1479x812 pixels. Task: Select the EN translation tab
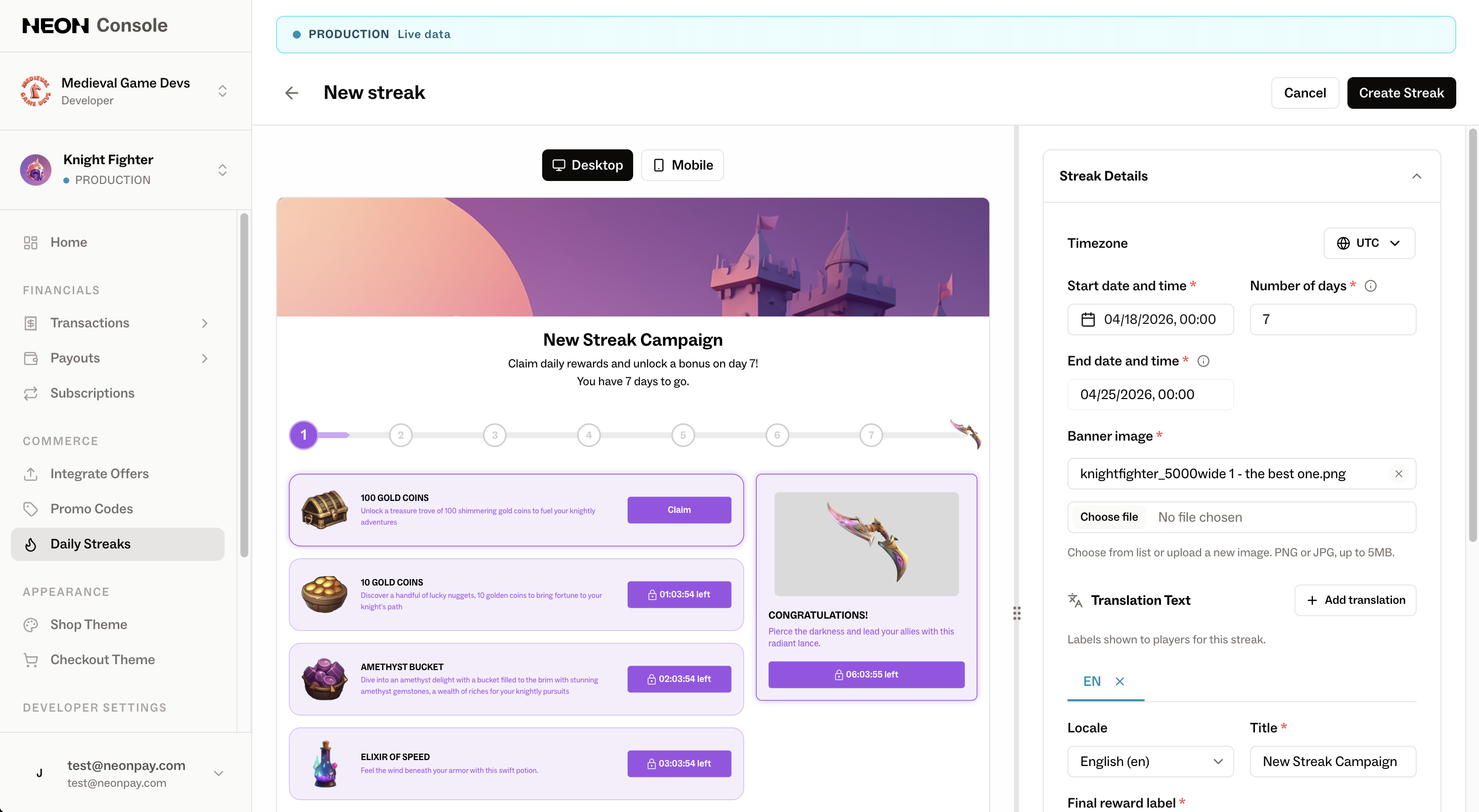(x=1092, y=682)
